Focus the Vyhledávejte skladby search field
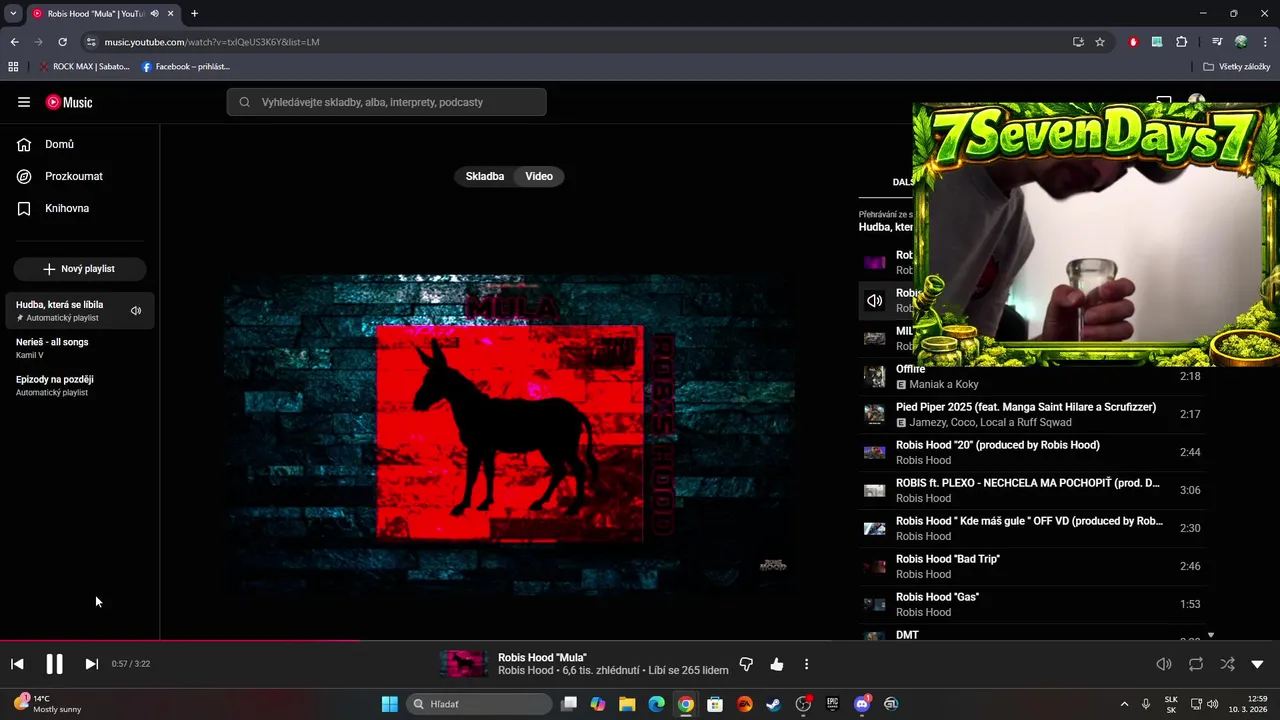This screenshot has width=1280, height=720. (386, 102)
